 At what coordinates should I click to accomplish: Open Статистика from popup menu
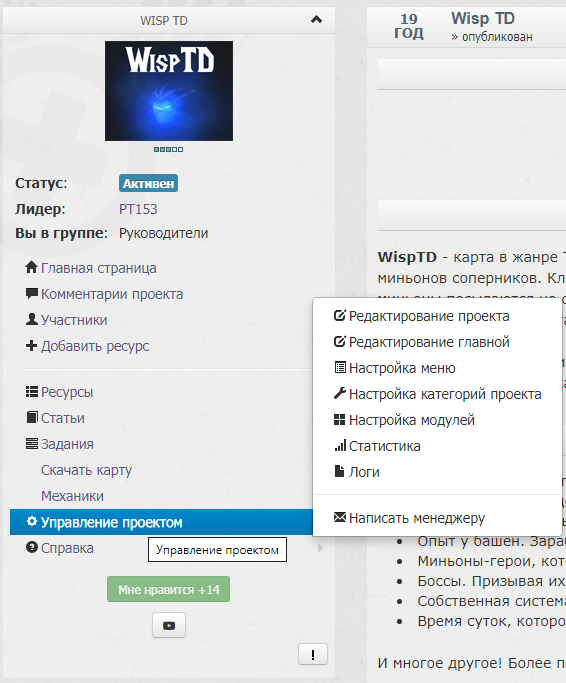click(385, 446)
